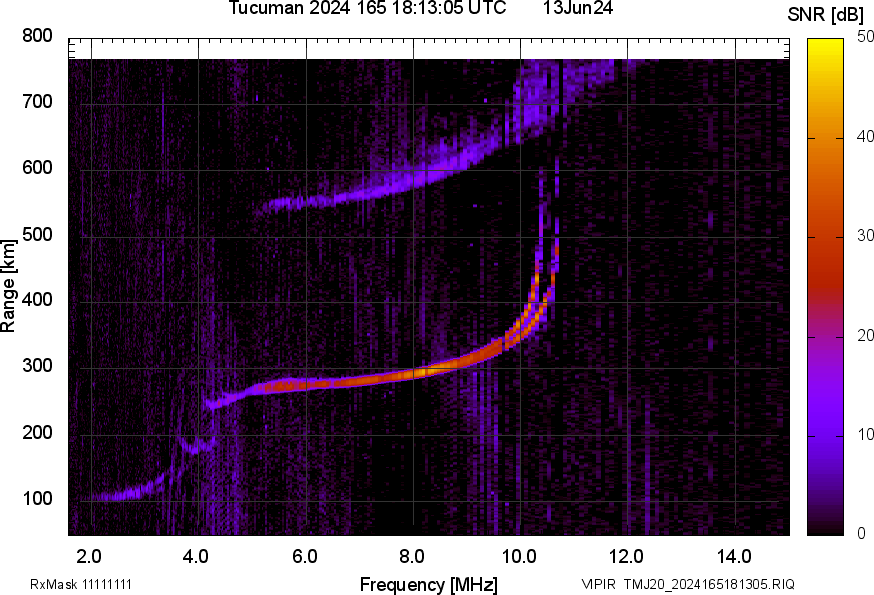This screenshot has height=595, width=874.
Task: Click the range tick label '600'
Action: [37, 167]
